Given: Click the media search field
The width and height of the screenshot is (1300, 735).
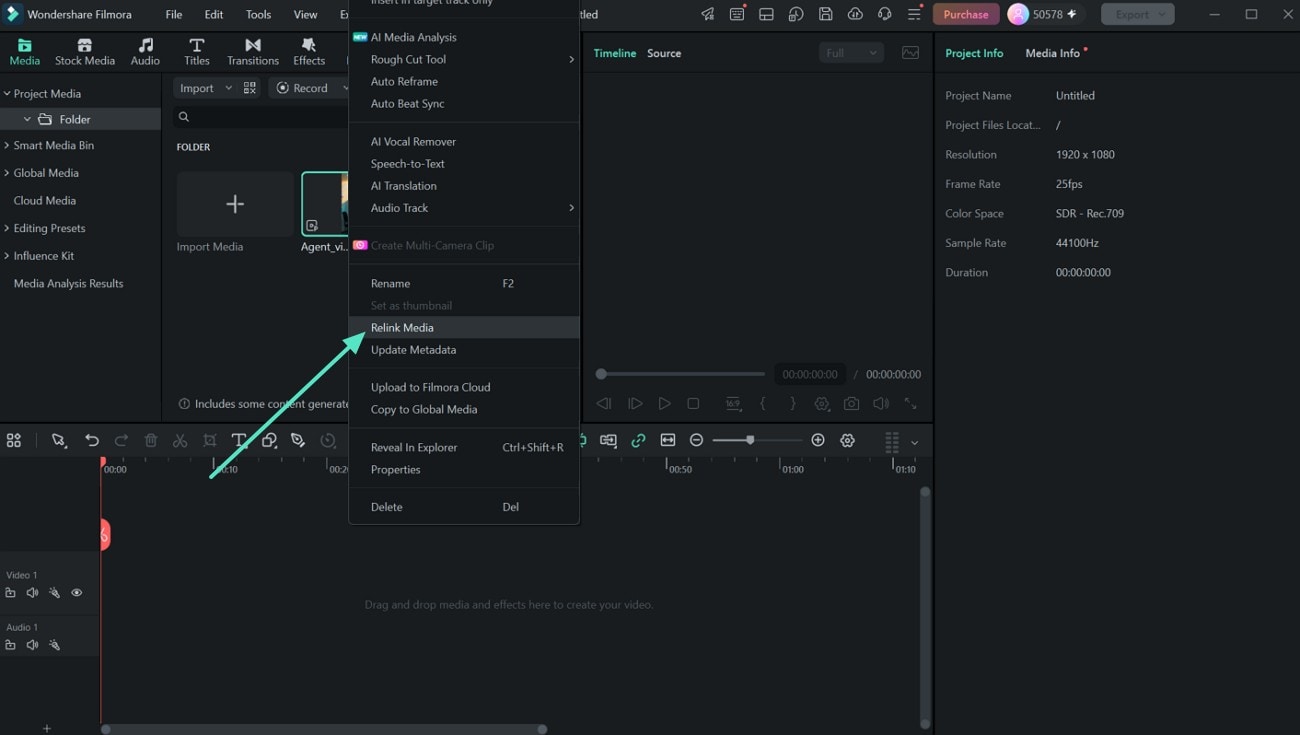Looking at the screenshot, I should [262, 117].
